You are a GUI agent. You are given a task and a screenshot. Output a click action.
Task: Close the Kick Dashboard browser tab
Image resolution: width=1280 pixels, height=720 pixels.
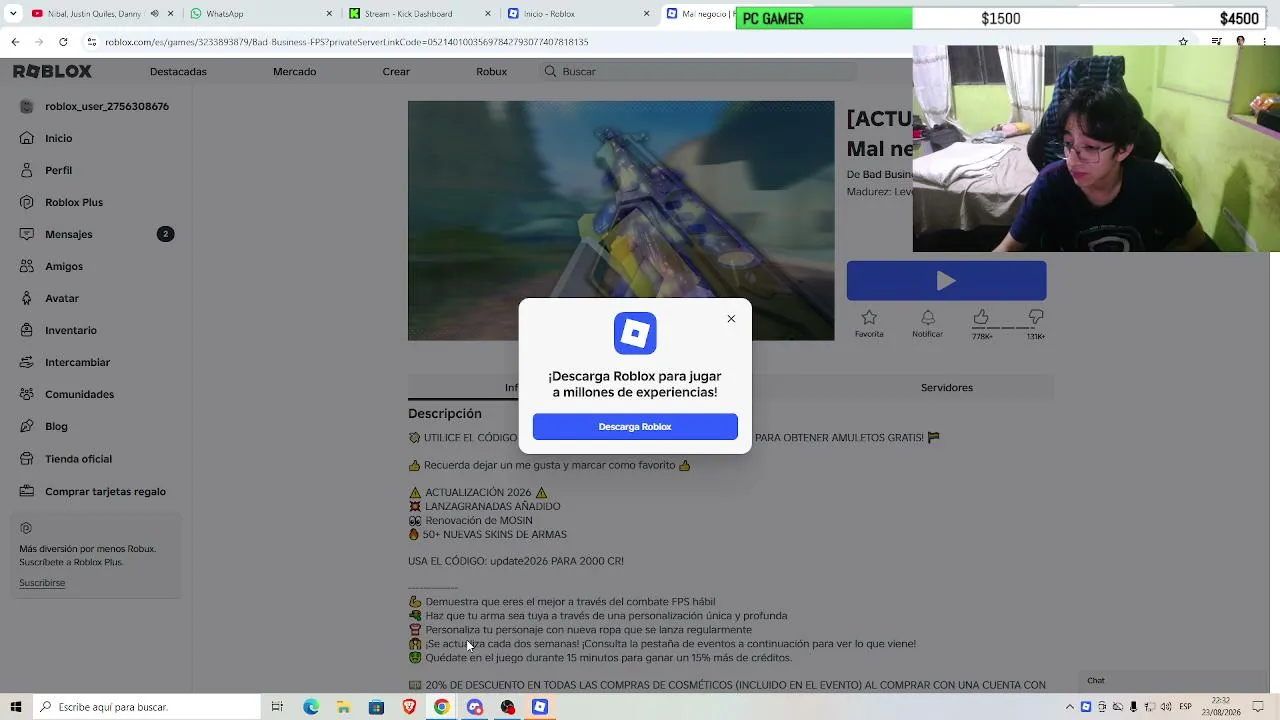pyautogui.click(x=488, y=14)
